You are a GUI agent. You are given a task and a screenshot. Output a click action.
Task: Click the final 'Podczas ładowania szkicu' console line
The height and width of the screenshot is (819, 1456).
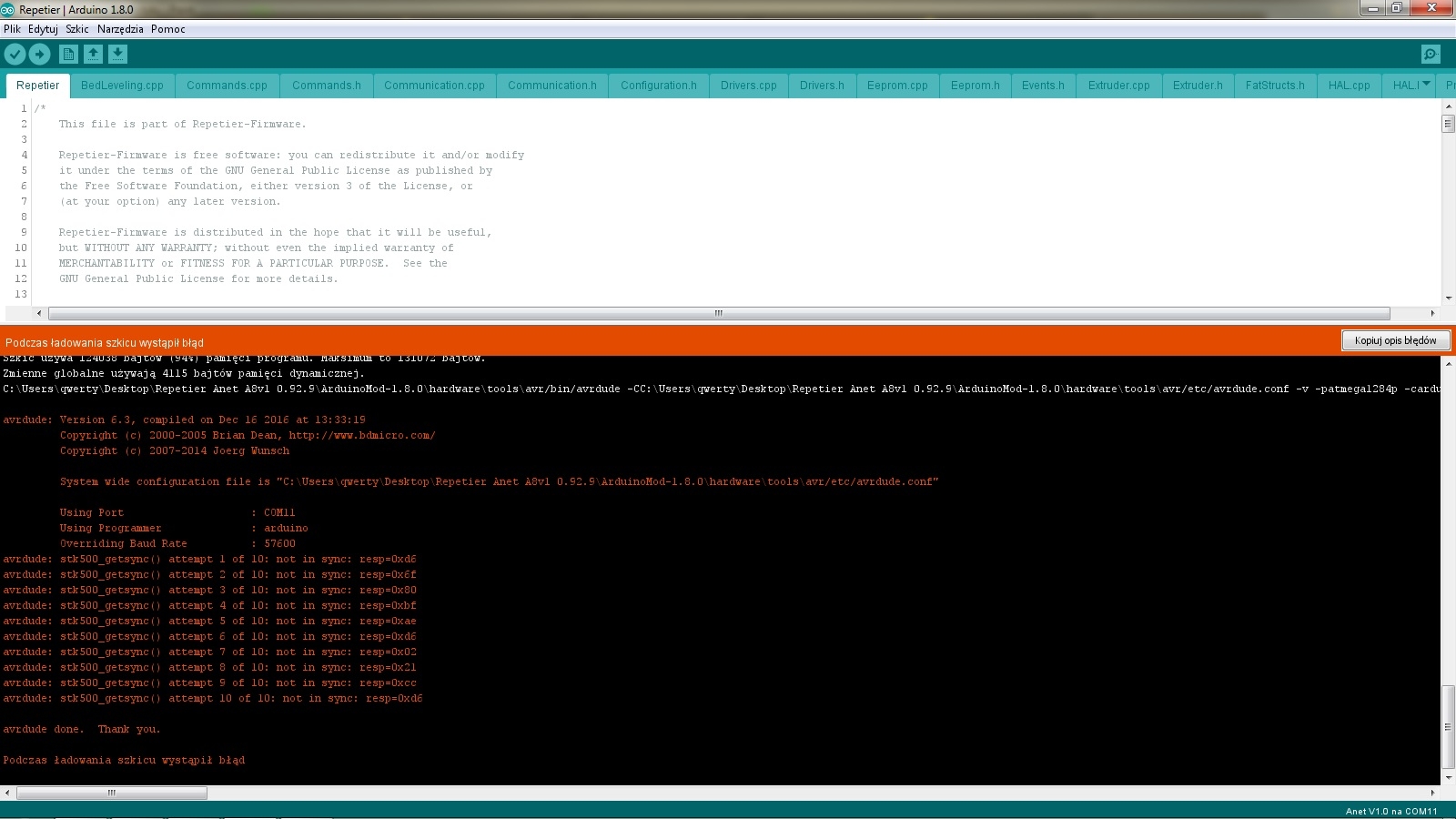(124, 760)
